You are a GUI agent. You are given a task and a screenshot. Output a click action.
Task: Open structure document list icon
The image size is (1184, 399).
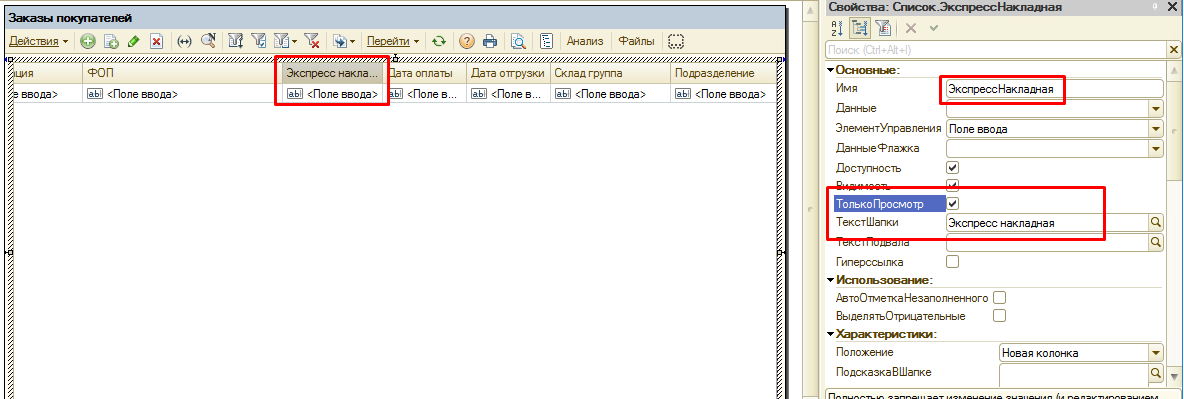click(x=547, y=41)
